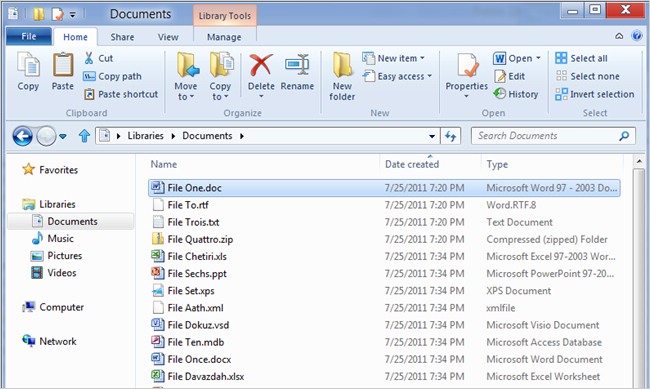Viewport: 650px width, 389px height.
Task: Expand the address bar history dropdown arrow
Action: [432, 136]
